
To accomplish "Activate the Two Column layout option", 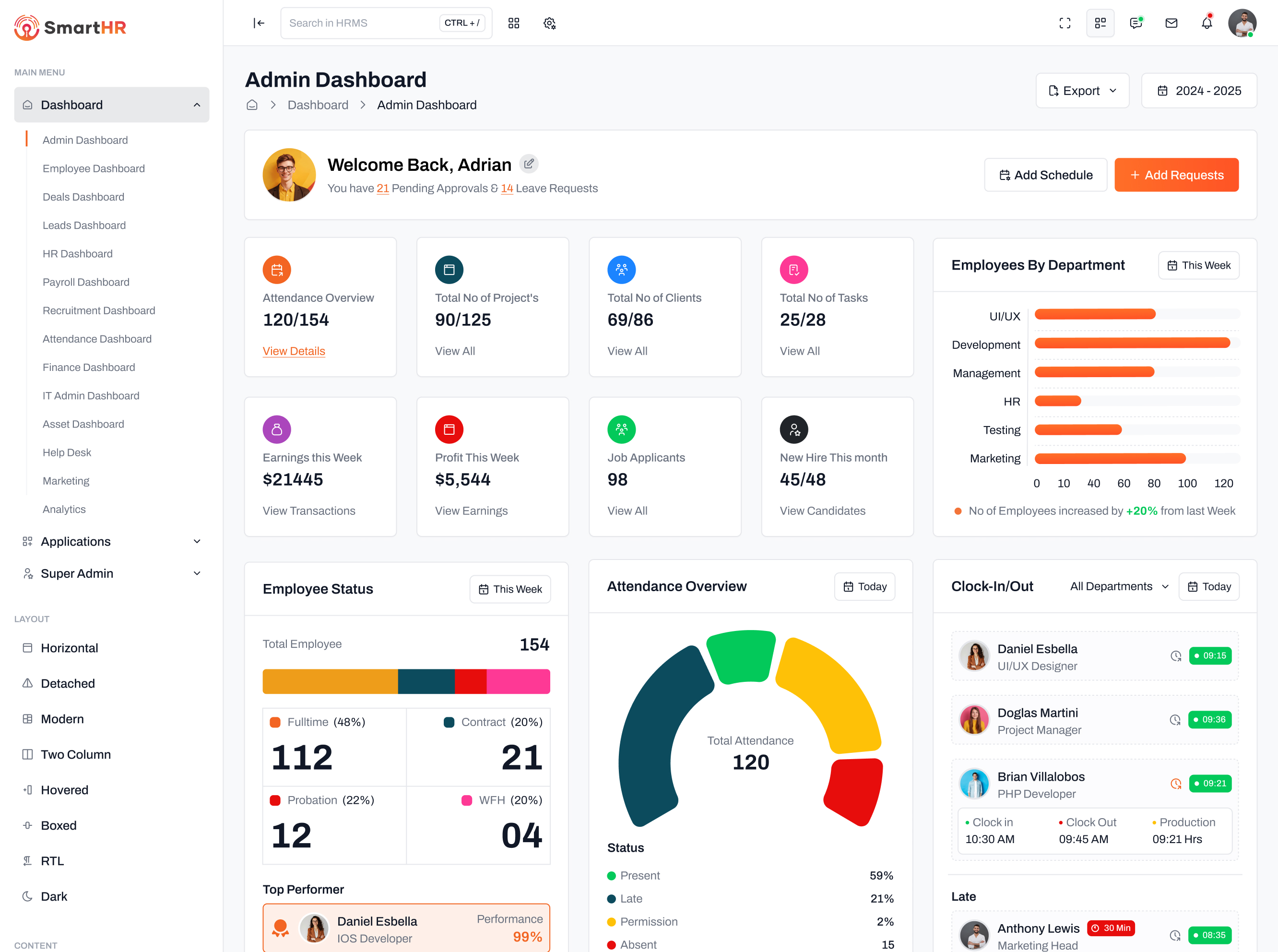I will tap(75, 754).
